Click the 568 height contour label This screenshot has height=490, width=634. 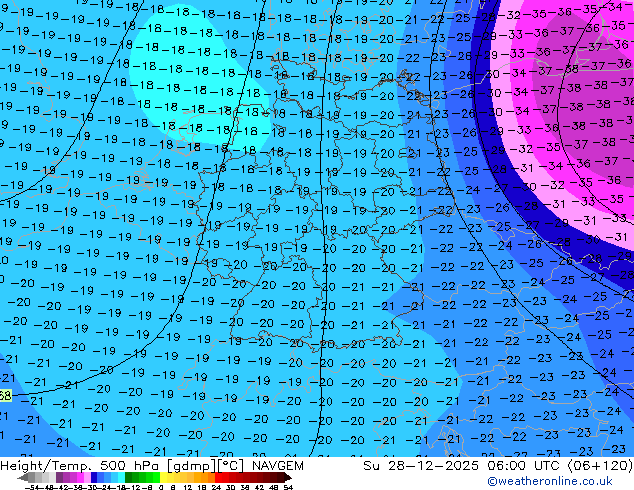(x=6, y=395)
